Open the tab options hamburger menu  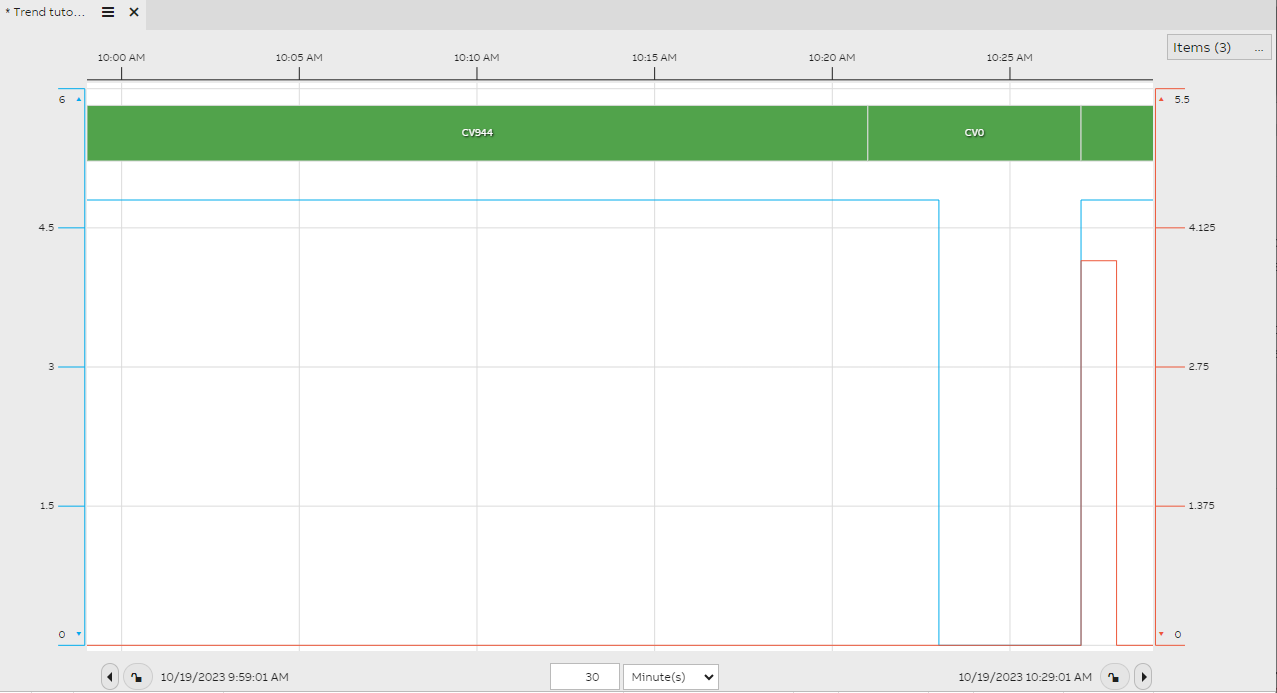coord(107,12)
